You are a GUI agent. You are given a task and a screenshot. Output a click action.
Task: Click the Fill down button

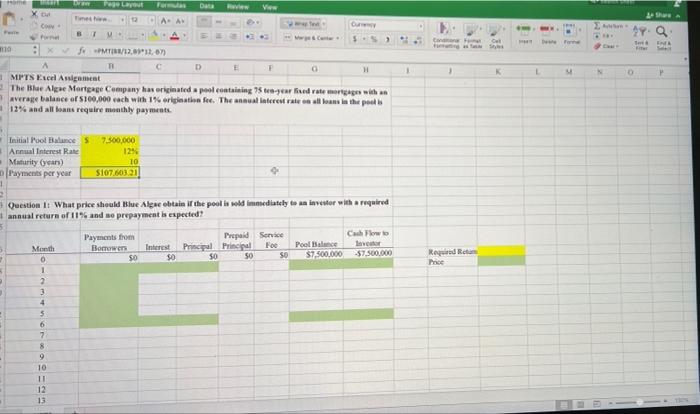click(603, 36)
